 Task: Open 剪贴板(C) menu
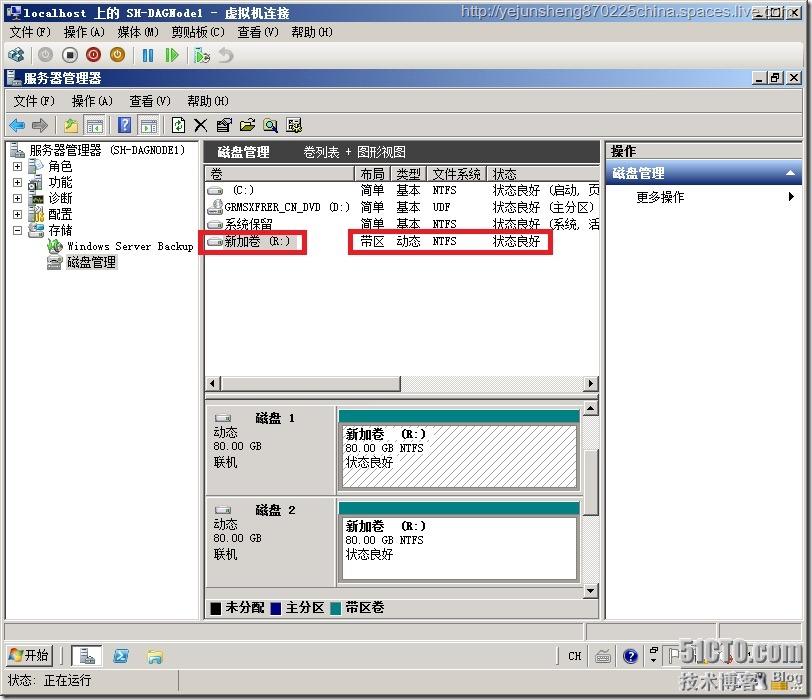pyautogui.click(x=198, y=32)
